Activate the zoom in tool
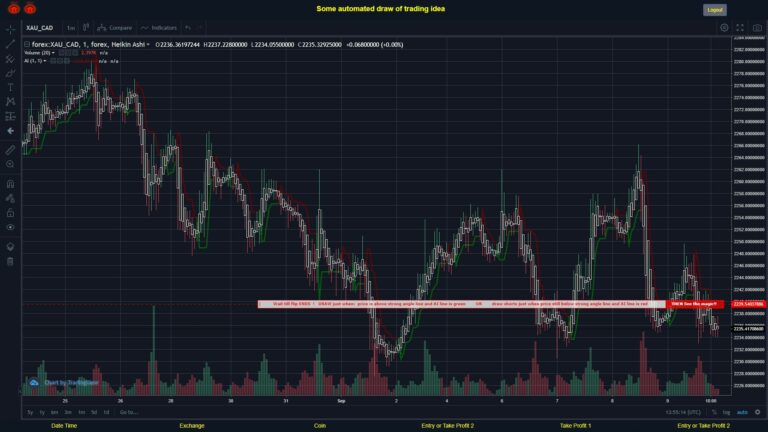 tap(10, 164)
